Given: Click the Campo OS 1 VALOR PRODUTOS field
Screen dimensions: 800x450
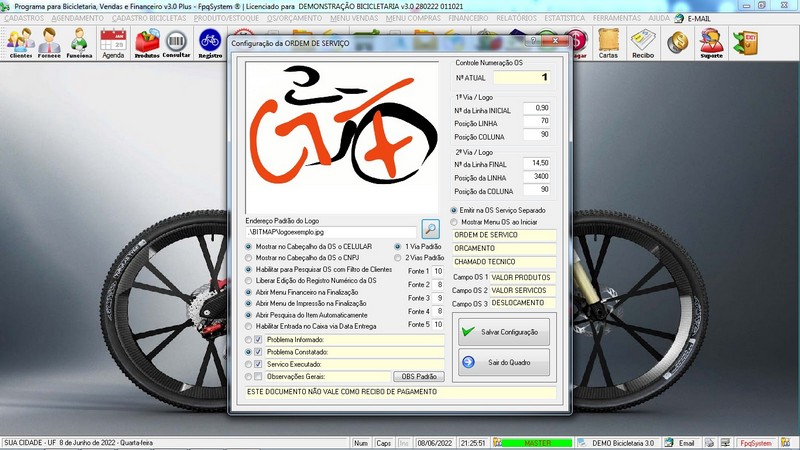Looking at the screenshot, I should click(x=522, y=278).
